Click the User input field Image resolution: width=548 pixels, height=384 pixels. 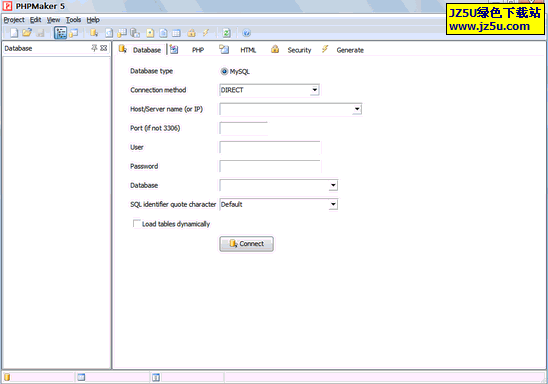click(270, 147)
